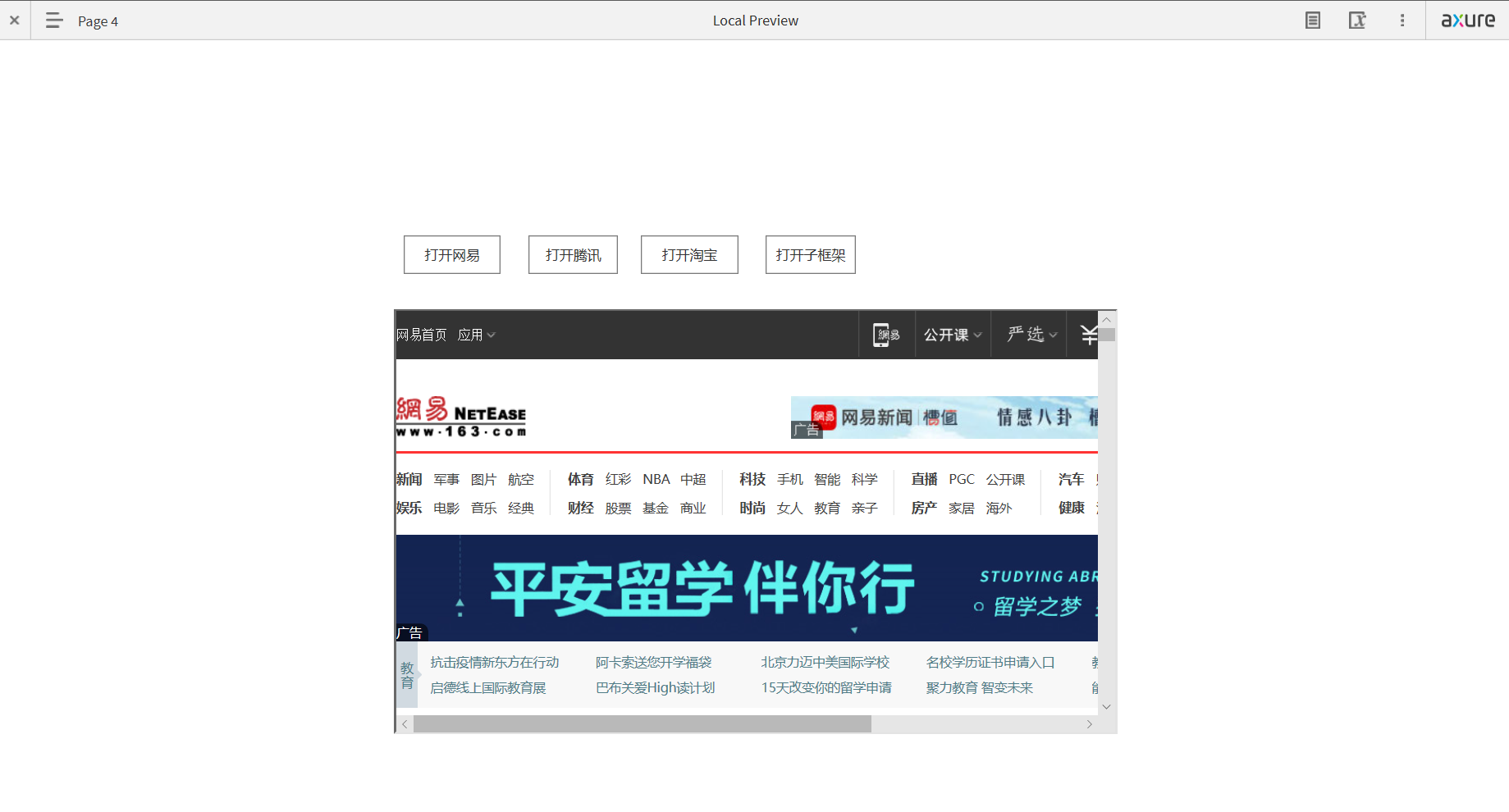Open the 中超 navigation link
Image resolution: width=1509 pixels, height=812 pixels.
pyautogui.click(x=693, y=479)
